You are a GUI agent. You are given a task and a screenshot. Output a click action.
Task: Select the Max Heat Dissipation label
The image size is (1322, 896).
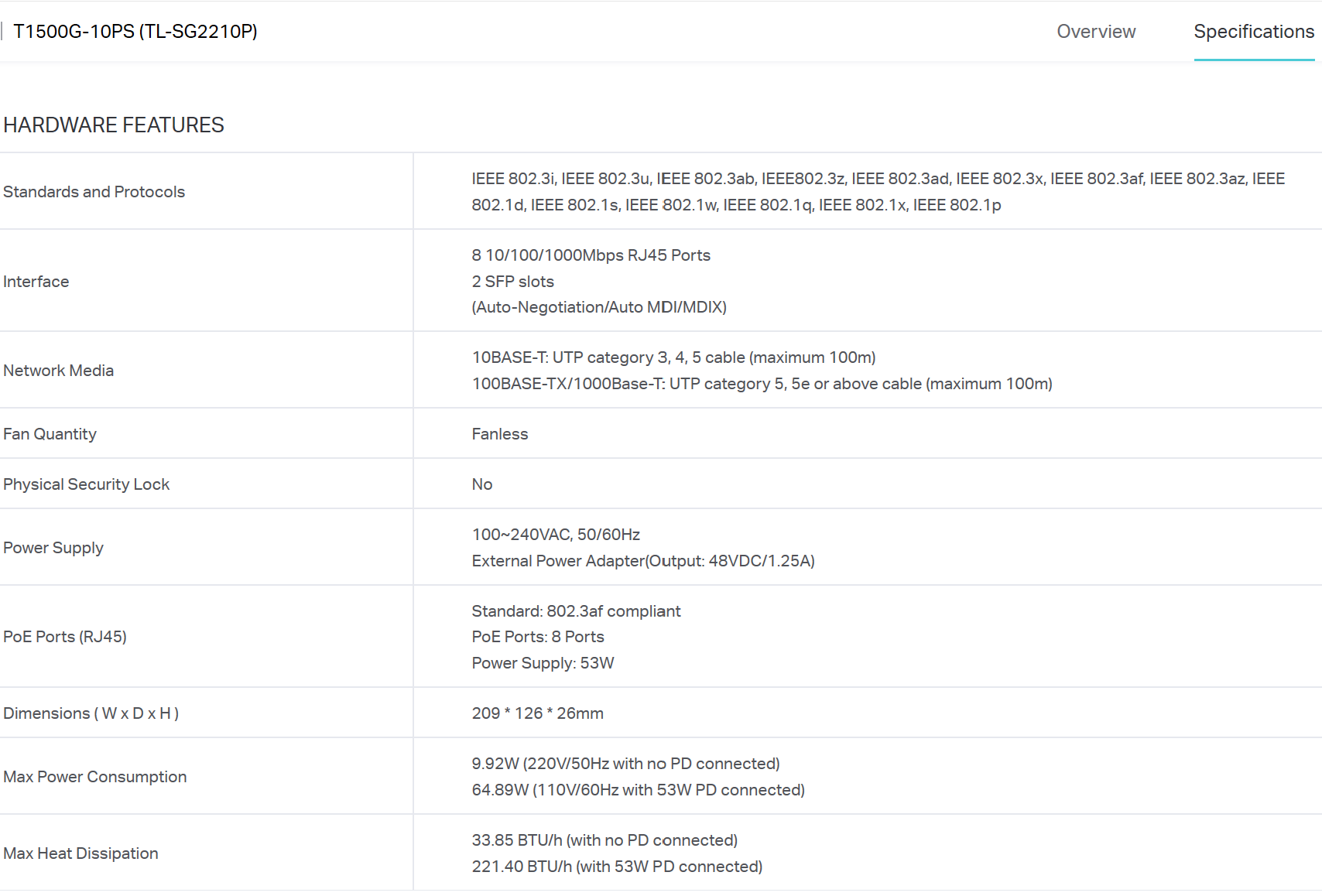pos(81,853)
